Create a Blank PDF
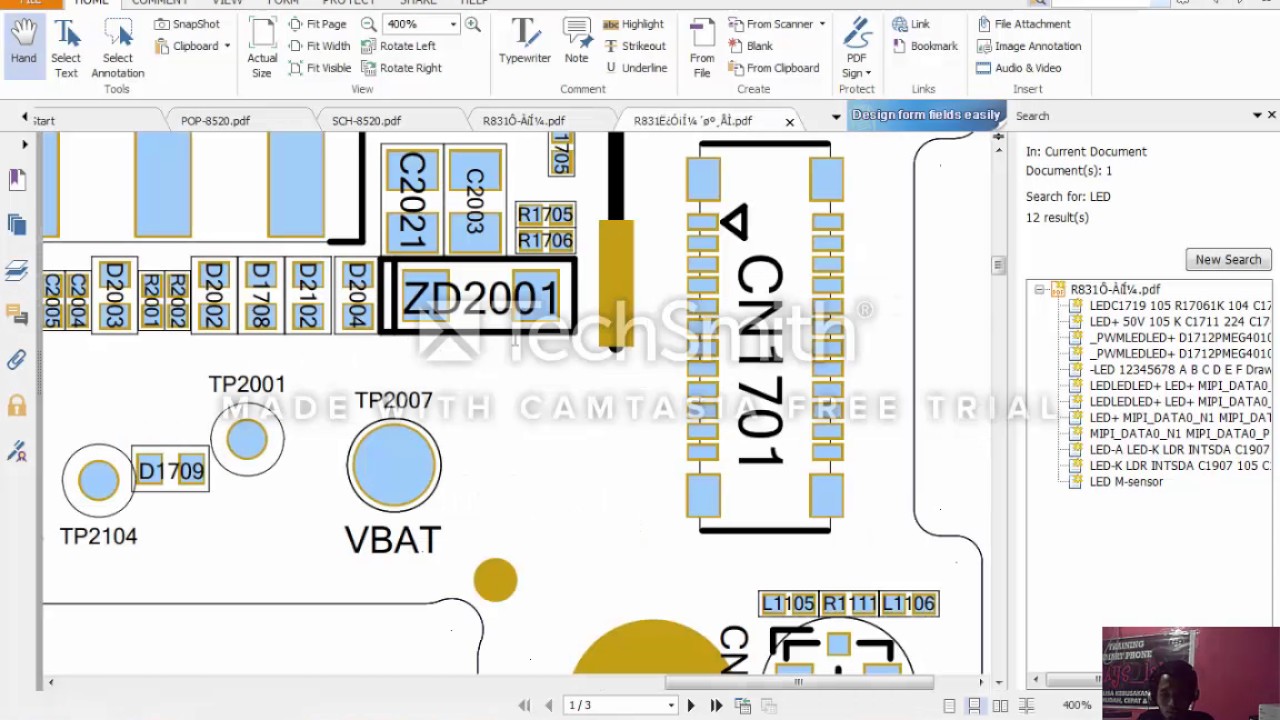This screenshot has width=1280, height=720. tap(750, 46)
